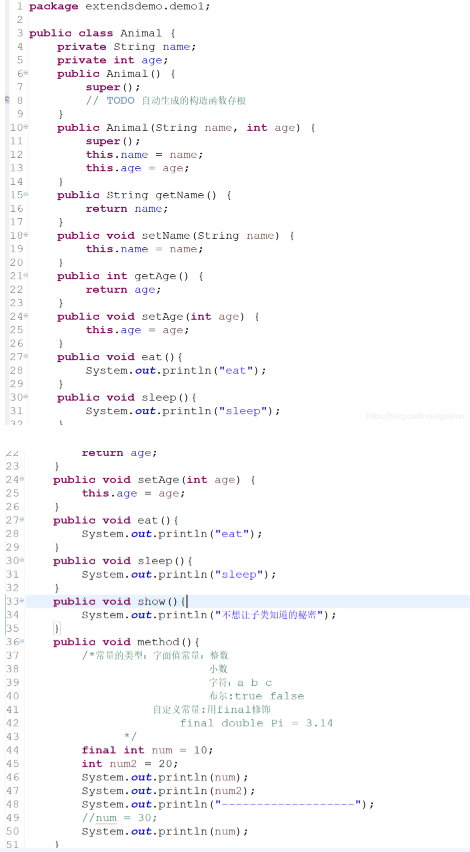
Task: Click 'super();' on line 7
Action: click(x=112, y=87)
